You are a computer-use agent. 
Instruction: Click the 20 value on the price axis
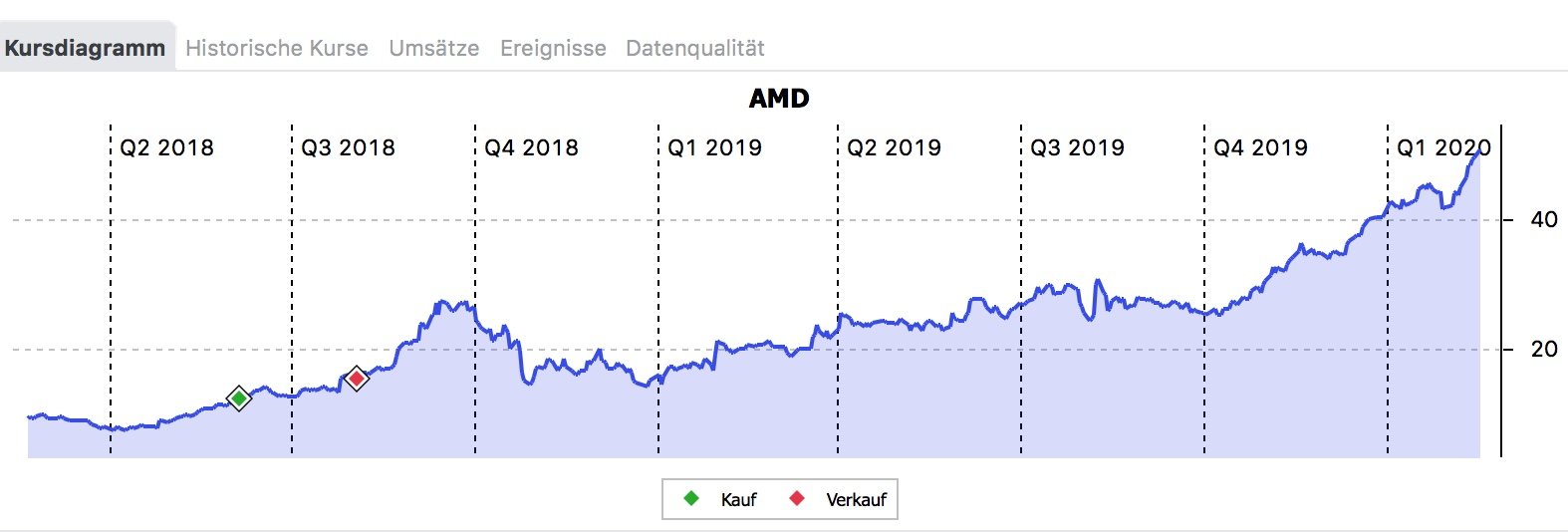click(x=1543, y=350)
